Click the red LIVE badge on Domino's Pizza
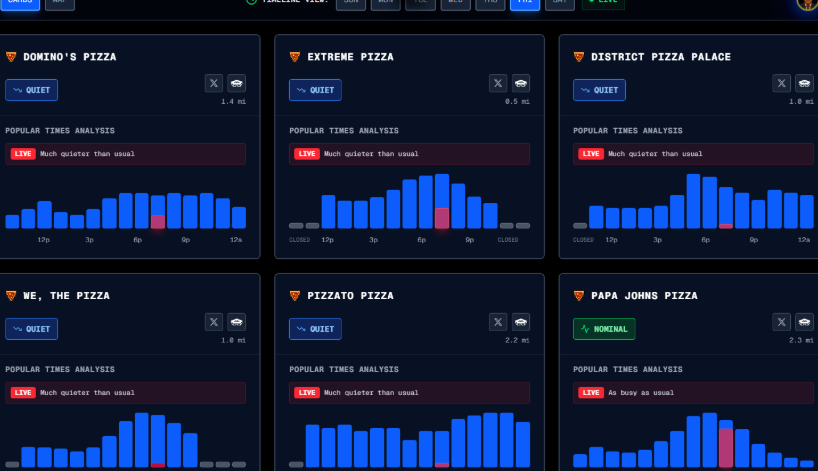Screen dimensions: 818x471 point(23,154)
